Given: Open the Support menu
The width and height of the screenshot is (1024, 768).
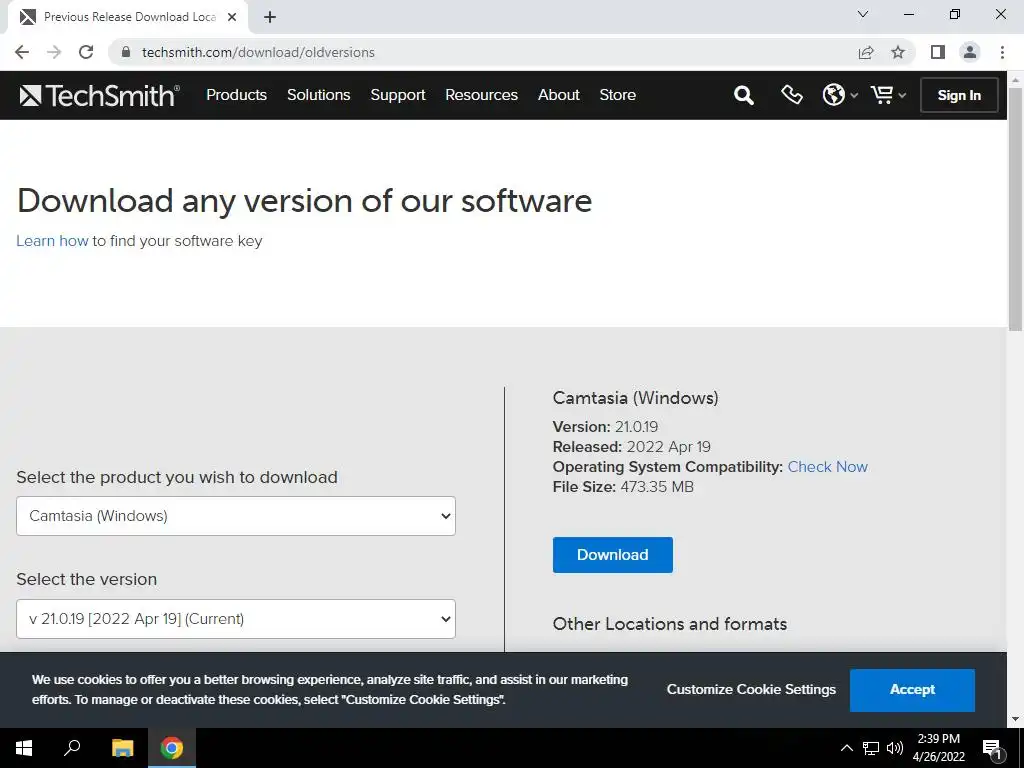Looking at the screenshot, I should click(398, 95).
